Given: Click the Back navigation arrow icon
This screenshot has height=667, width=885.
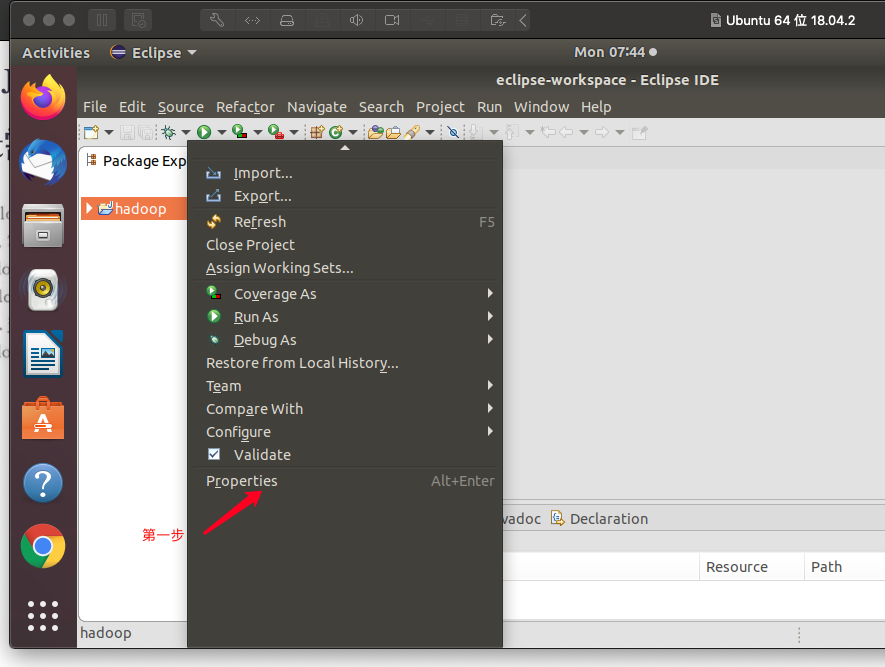Looking at the screenshot, I should click(566, 133).
